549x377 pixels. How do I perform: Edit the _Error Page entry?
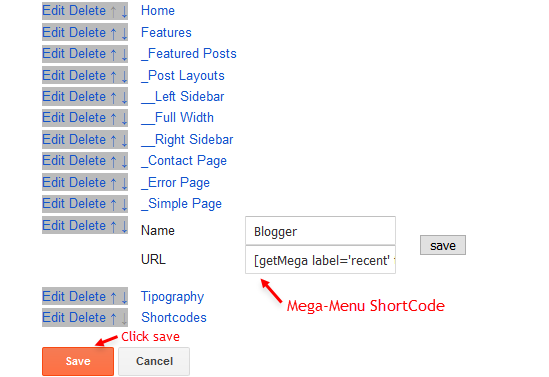coord(54,183)
